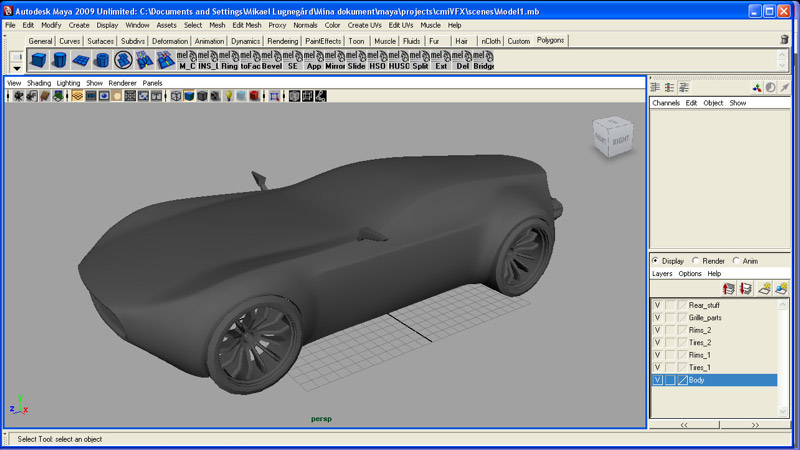
Task: Toggle visibility of Rear_stuff layer
Action: [x=657, y=305]
